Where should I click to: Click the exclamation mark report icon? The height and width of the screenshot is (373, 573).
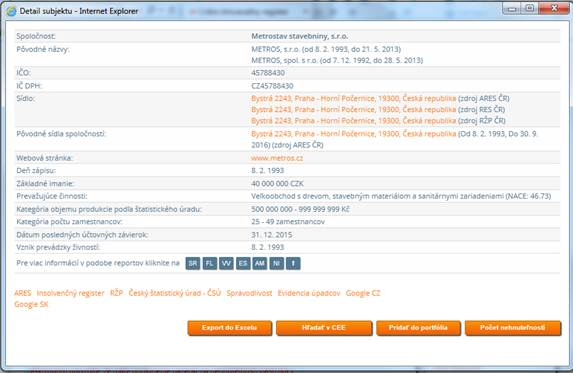pos(293,263)
